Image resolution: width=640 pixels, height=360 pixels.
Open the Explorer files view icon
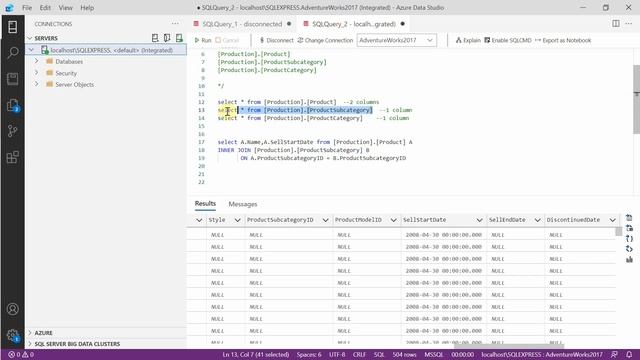(13, 105)
